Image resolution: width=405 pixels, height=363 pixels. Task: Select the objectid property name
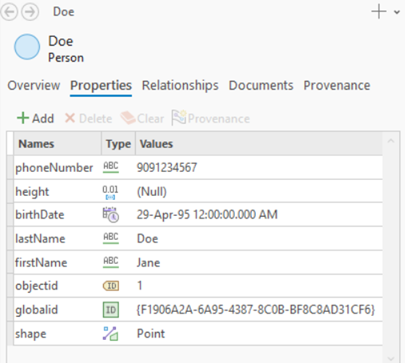(x=37, y=286)
